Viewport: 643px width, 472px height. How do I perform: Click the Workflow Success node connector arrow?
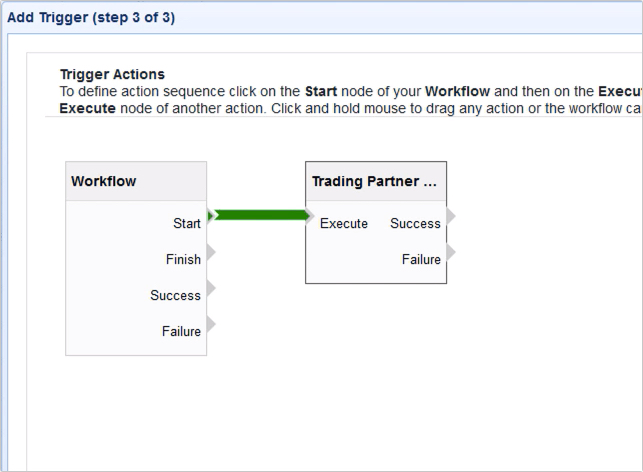click(211, 289)
